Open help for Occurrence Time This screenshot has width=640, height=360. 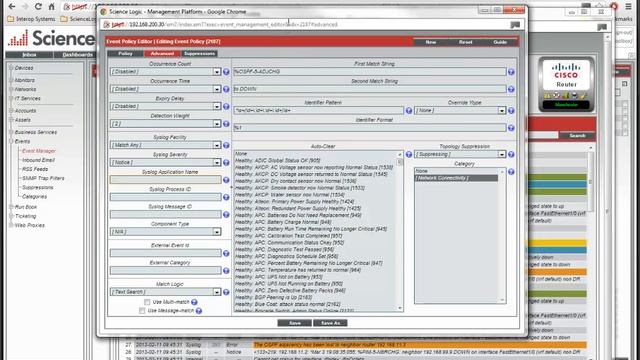tap(226, 89)
